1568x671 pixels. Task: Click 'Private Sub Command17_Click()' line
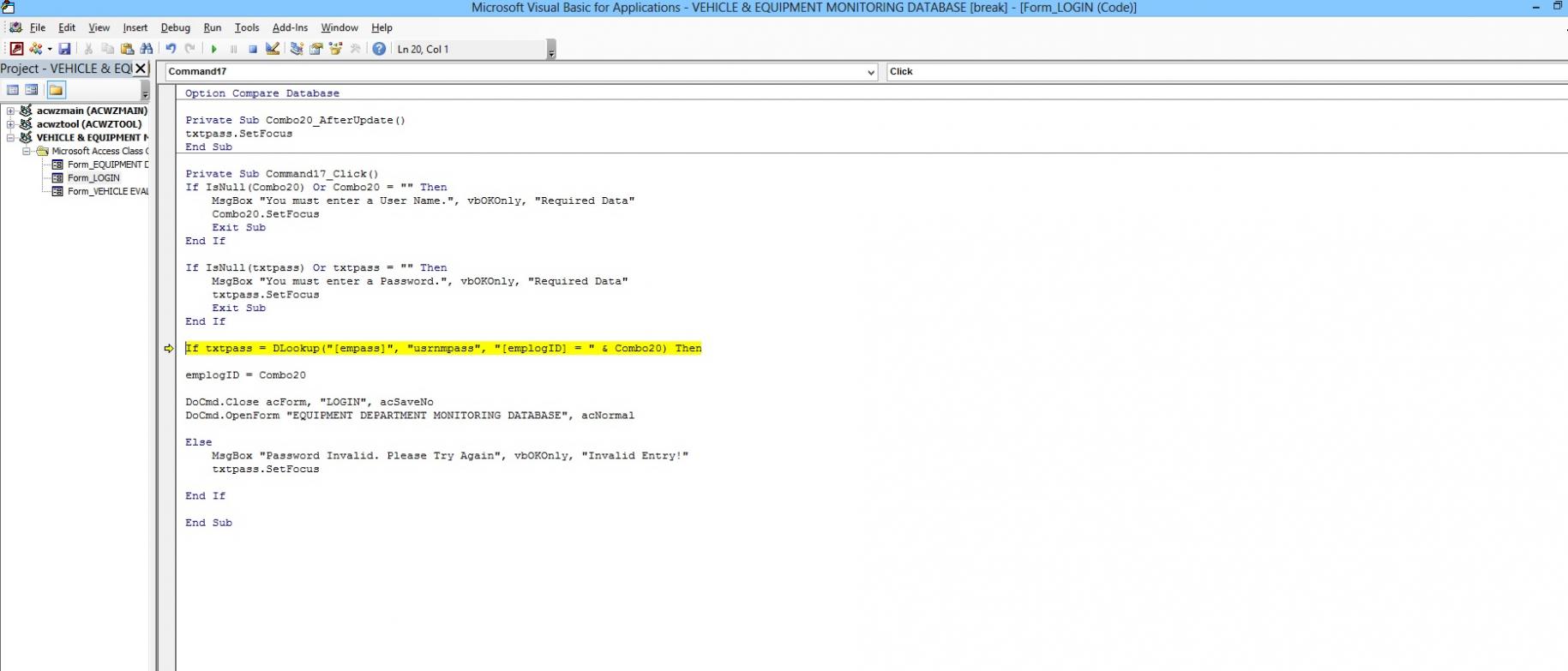(282, 174)
